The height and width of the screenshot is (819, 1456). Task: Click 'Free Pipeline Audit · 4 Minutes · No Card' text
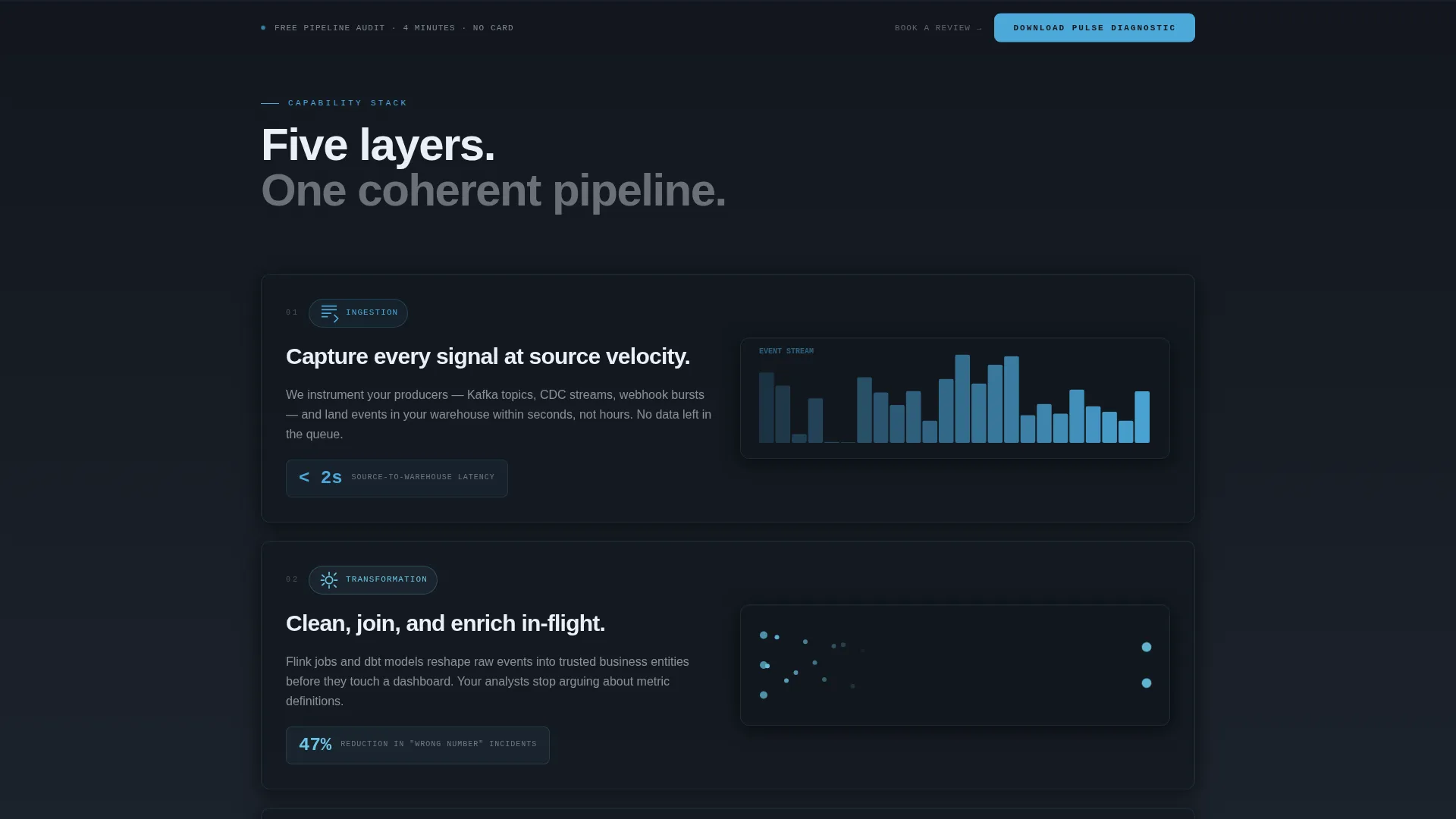click(x=394, y=28)
